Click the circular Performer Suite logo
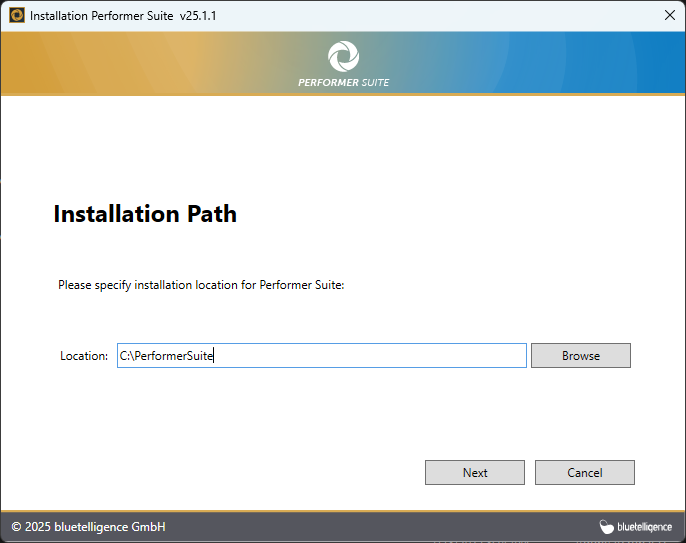 (x=343, y=56)
